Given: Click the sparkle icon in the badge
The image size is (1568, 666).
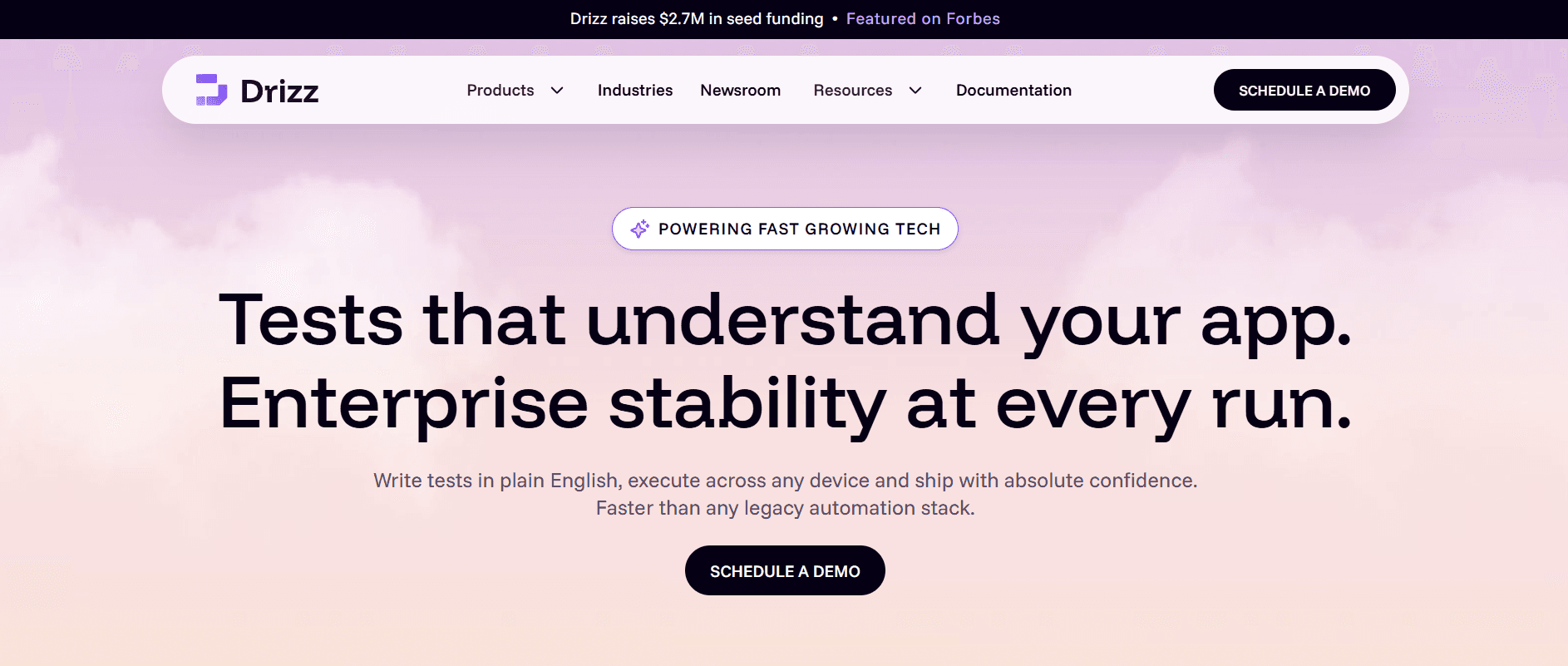Looking at the screenshot, I should tap(639, 229).
